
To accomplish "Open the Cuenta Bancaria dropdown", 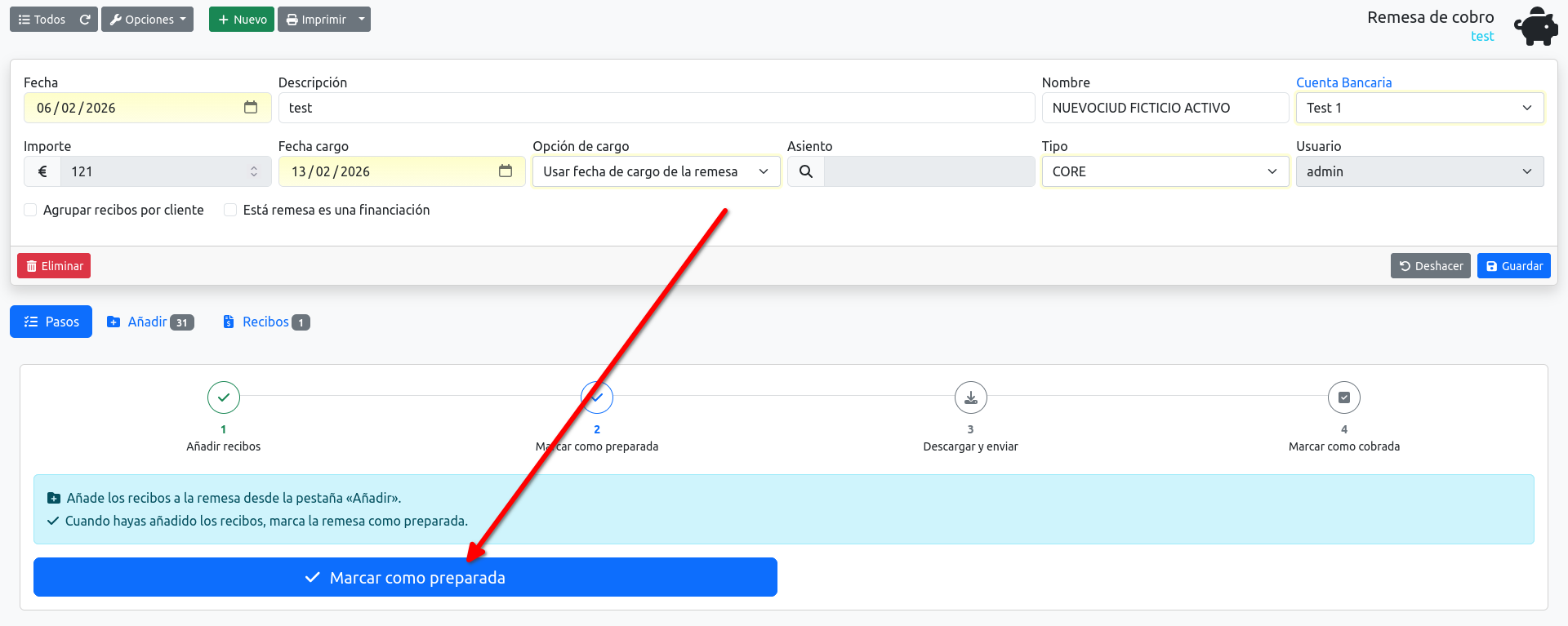I will [1419, 108].
